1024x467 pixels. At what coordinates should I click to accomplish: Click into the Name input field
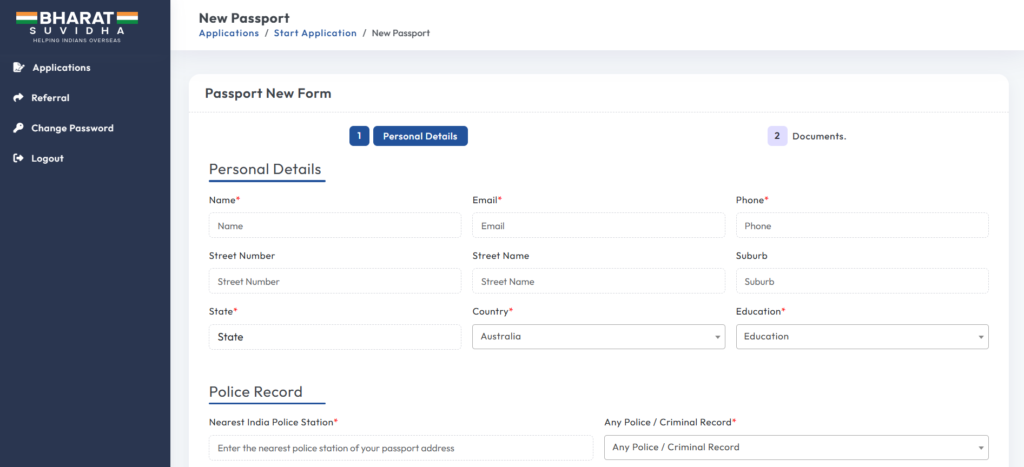click(x=335, y=226)
